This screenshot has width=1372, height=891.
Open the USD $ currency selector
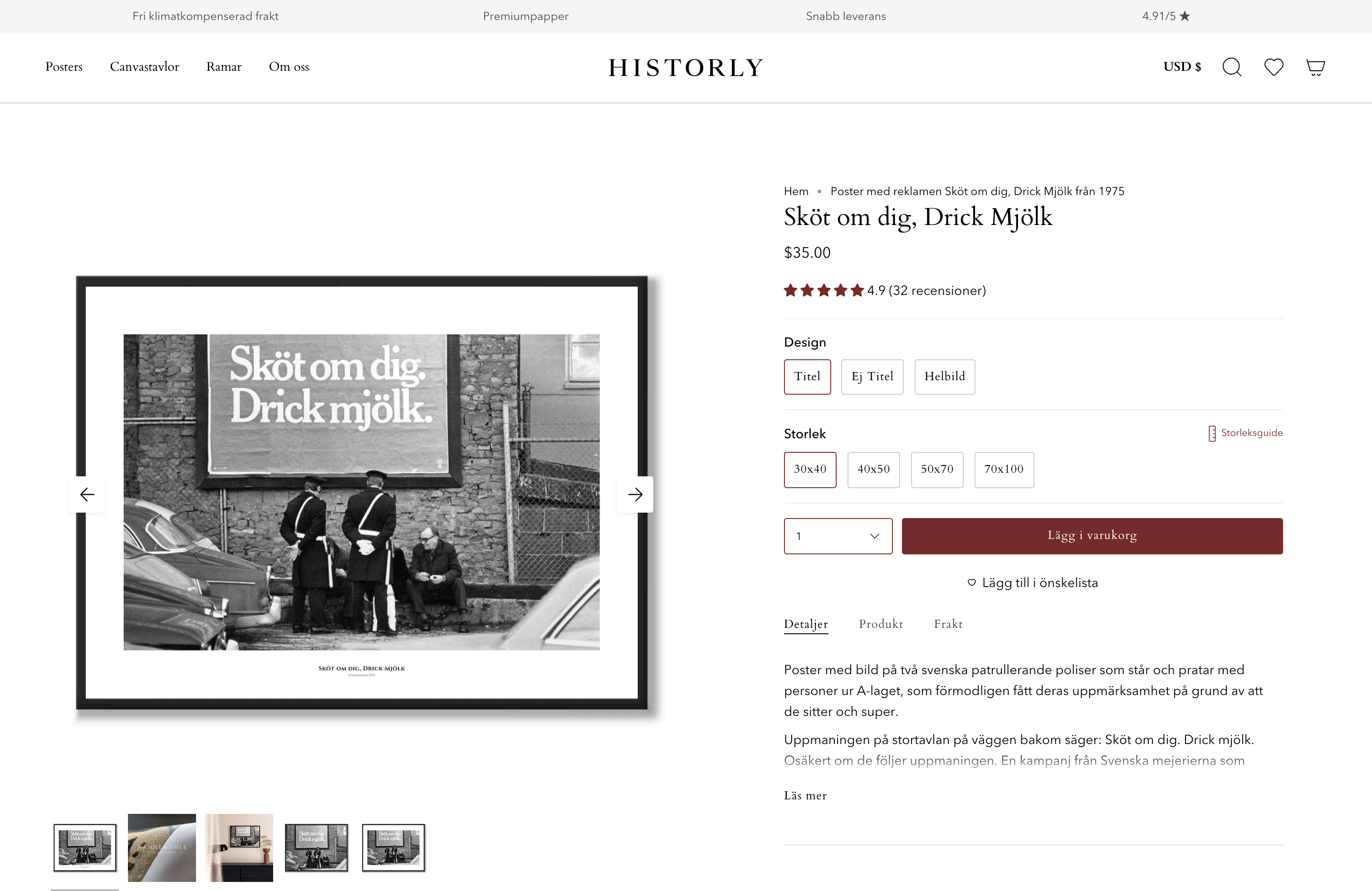(x=1182, y=67)
